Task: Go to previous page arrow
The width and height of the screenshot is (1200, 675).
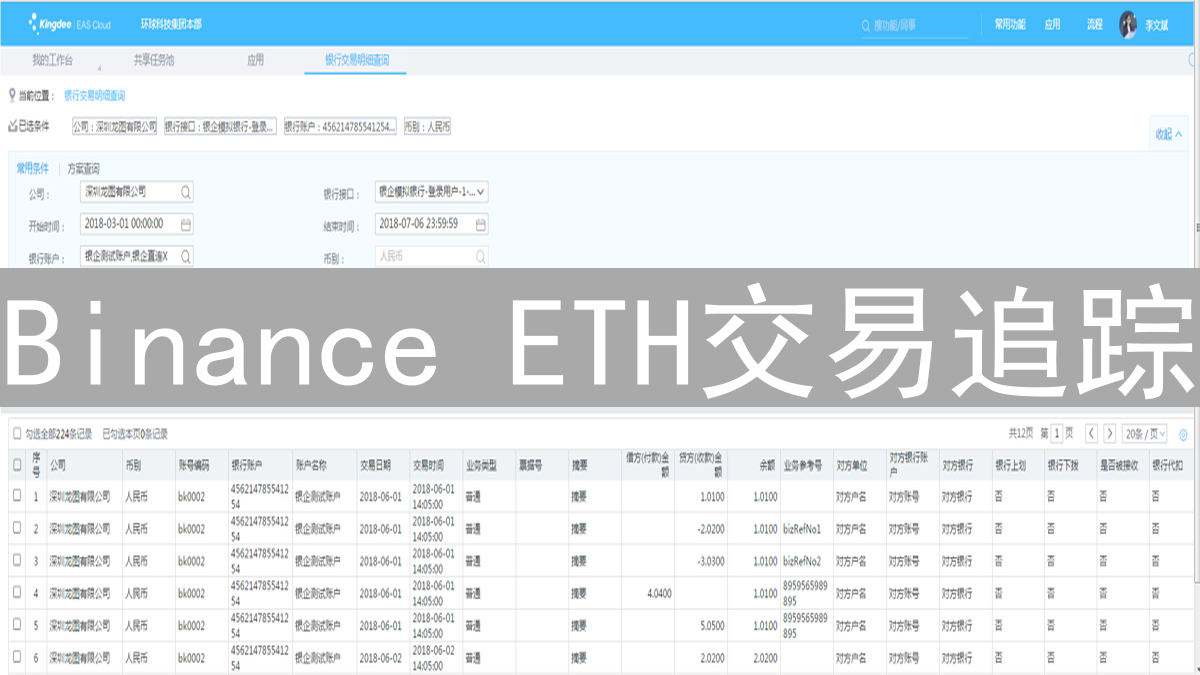Action: click(1092, 433)
